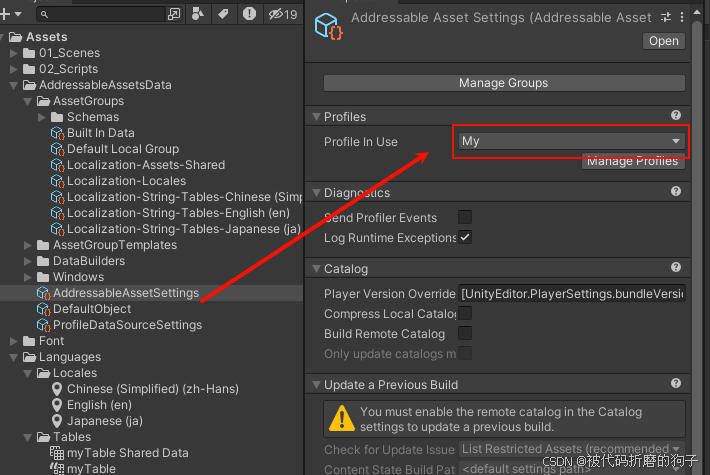Select the Built In Data asset icon
This screenshot has height=475, width=710.
click(57, 133)
